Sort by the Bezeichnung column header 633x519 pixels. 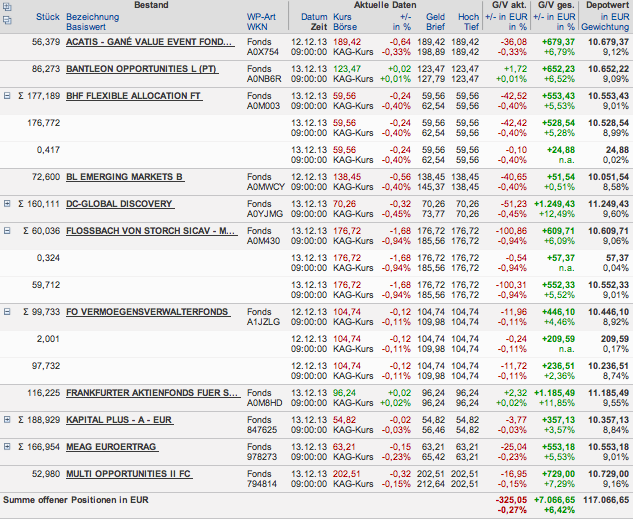(x=92, y=17)
